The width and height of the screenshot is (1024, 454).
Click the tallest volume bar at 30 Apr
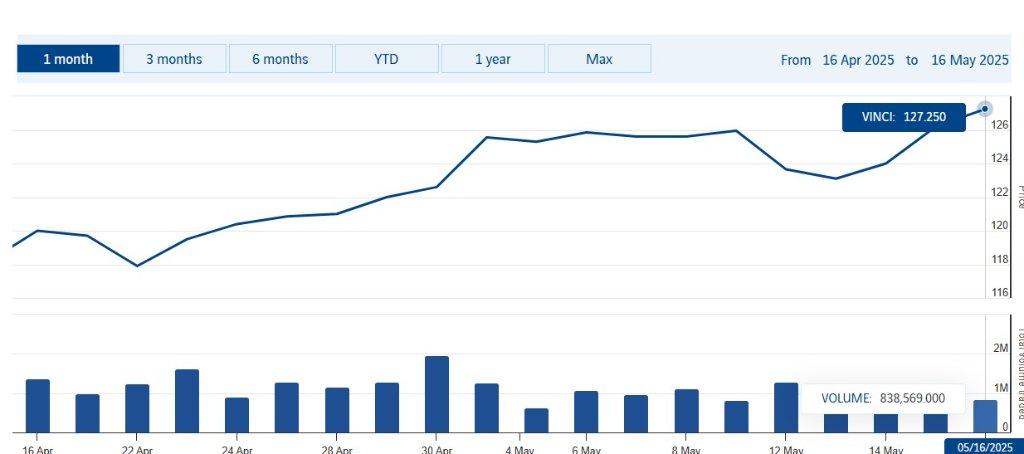coord(437,393)
